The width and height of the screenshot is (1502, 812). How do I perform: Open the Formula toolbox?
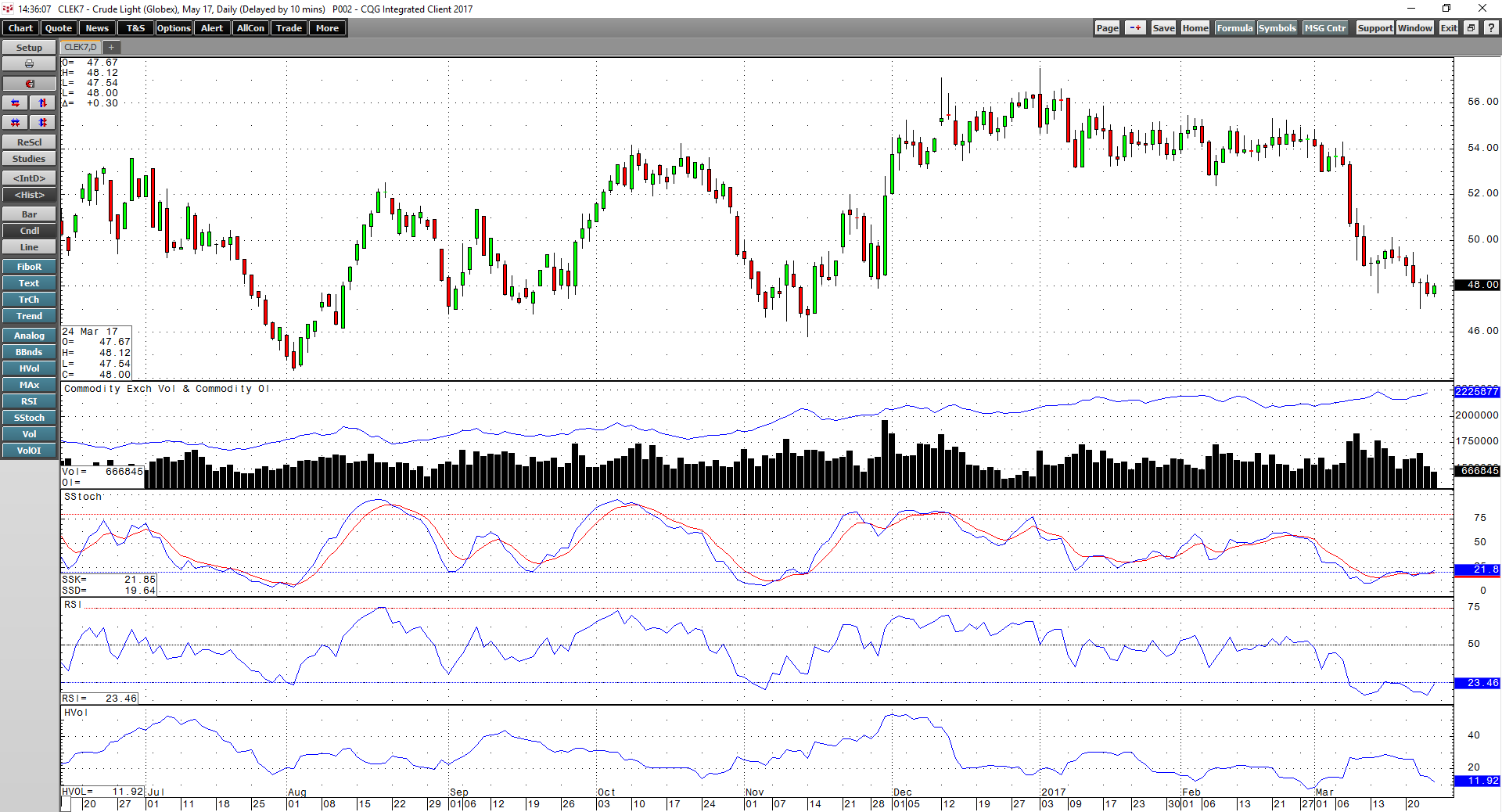pos(1234,28)
